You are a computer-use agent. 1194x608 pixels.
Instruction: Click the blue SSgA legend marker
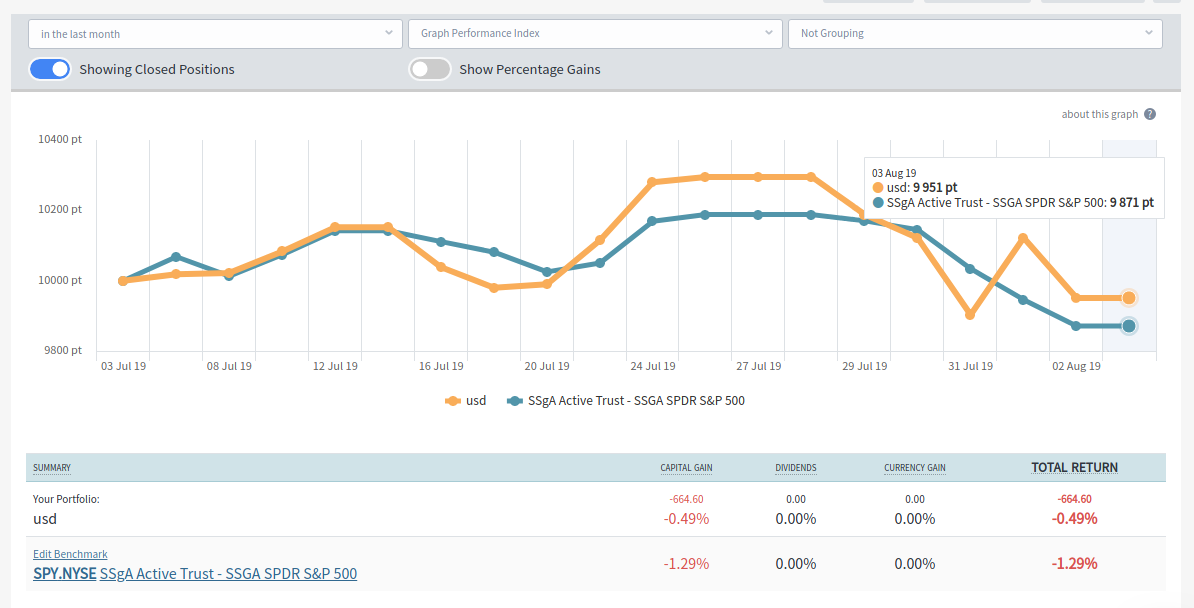(515, 401)
